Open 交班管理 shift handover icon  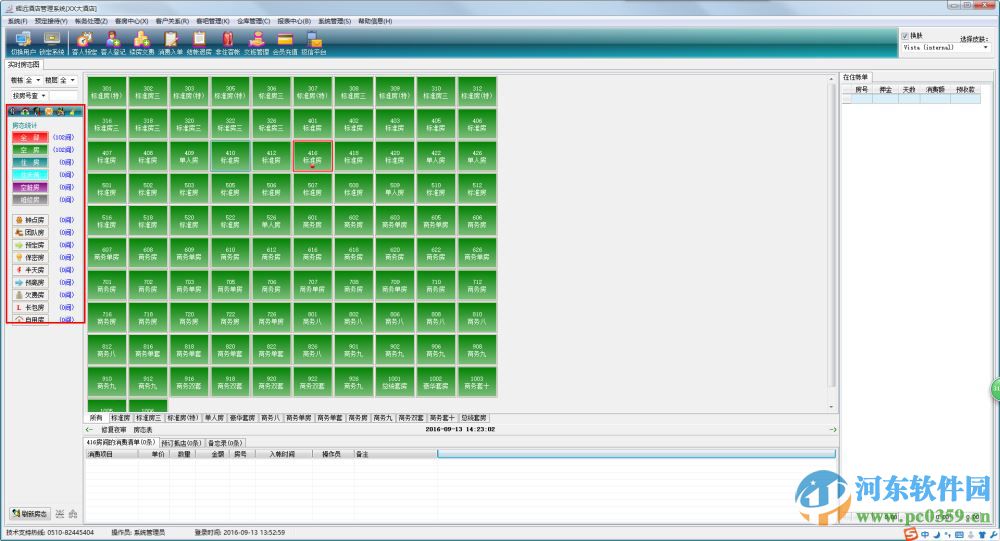click(256, 43)
